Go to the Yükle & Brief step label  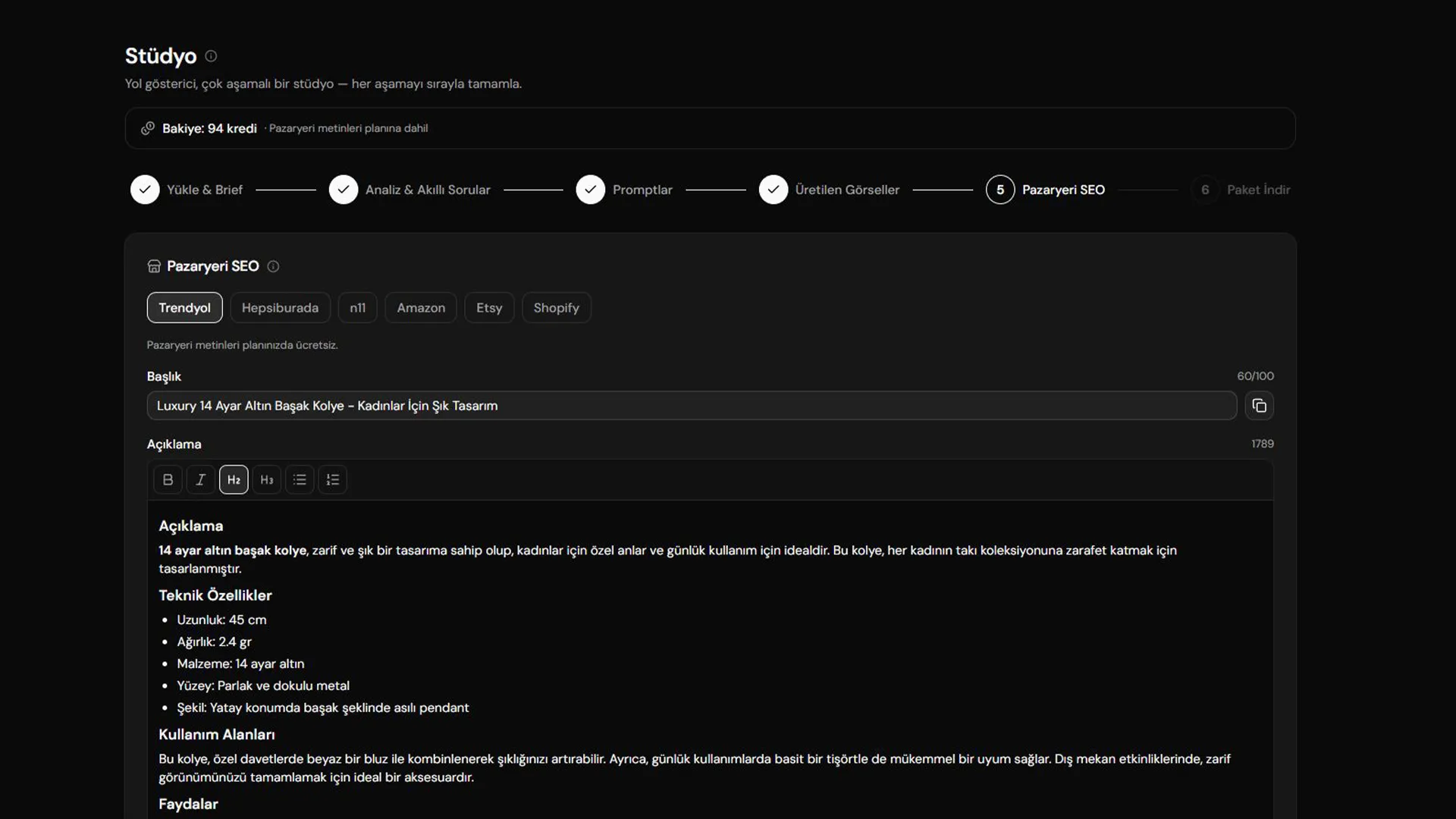pos(205,190)
